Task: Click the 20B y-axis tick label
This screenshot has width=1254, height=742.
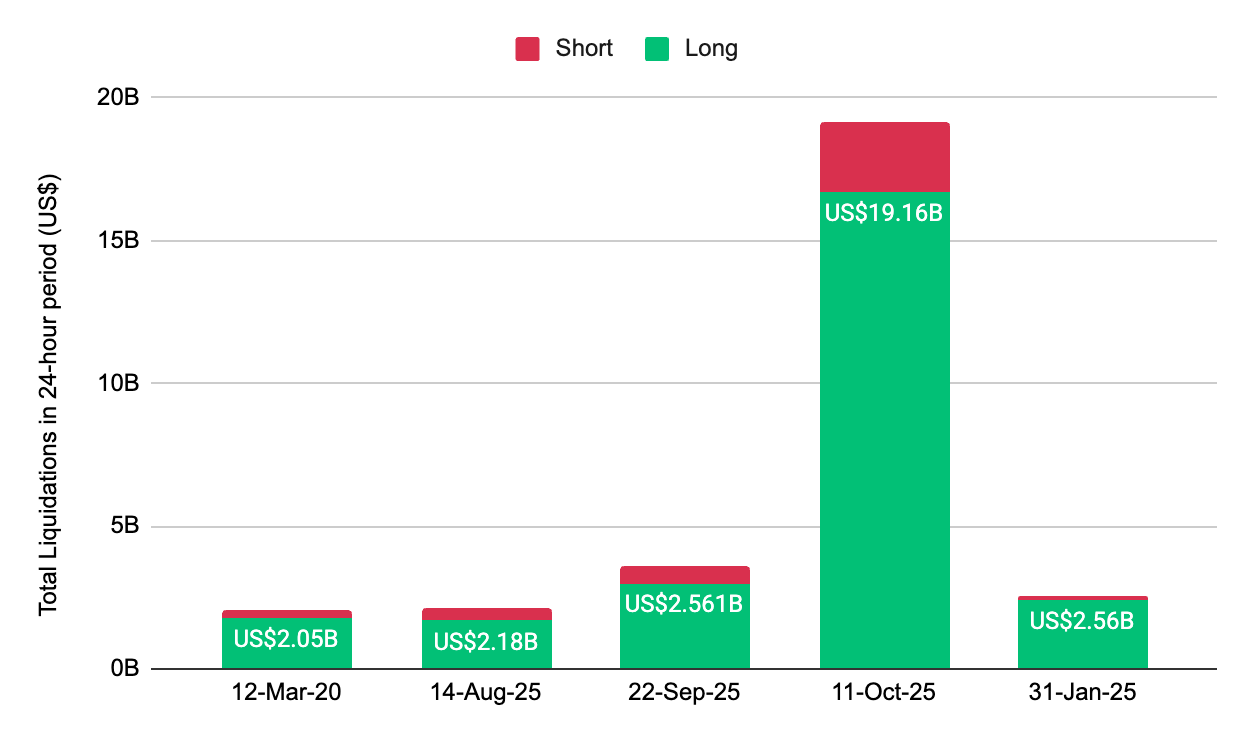Action: (118, 98)
